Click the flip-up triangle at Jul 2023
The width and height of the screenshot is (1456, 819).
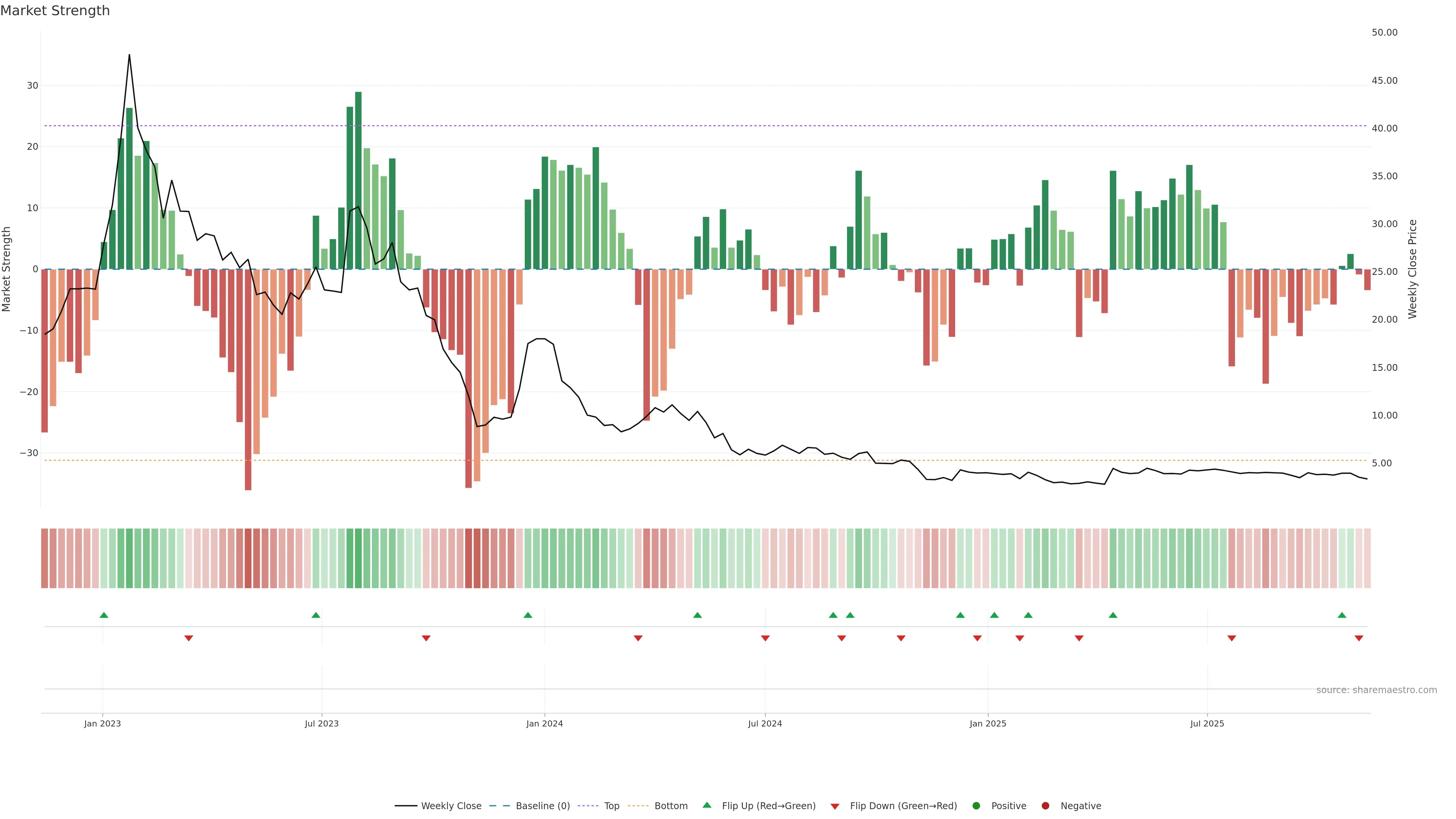pyautogui.click(x=316, y=615)
